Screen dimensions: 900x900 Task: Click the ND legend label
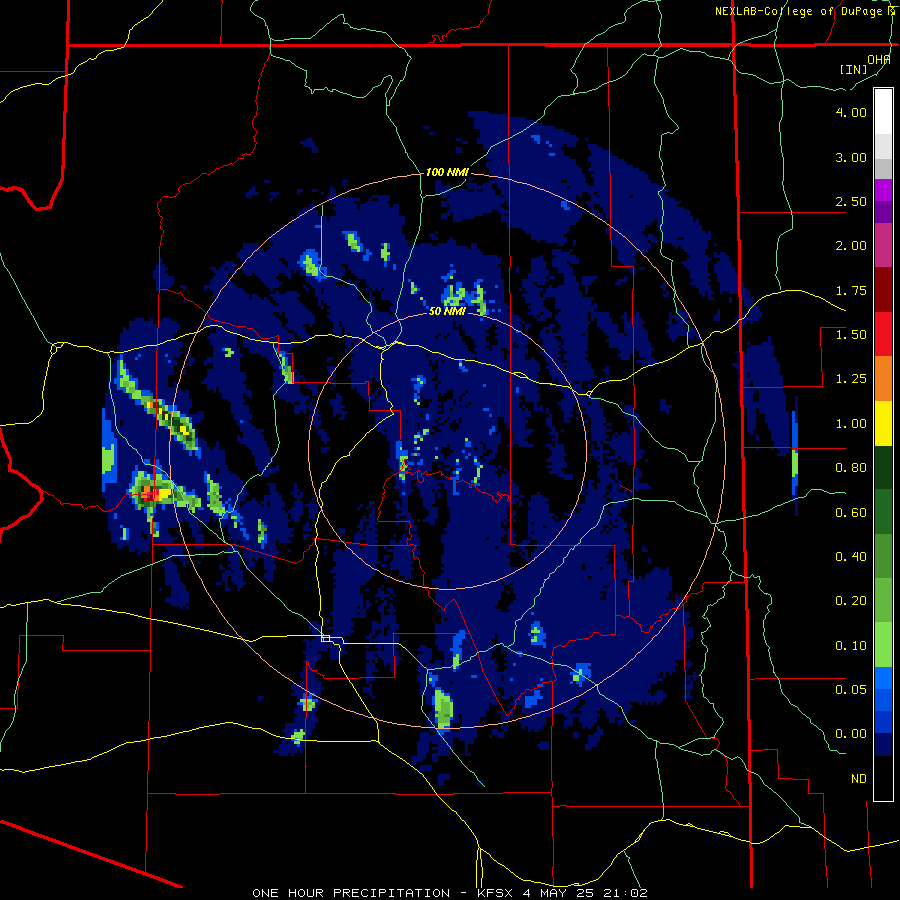859,779
